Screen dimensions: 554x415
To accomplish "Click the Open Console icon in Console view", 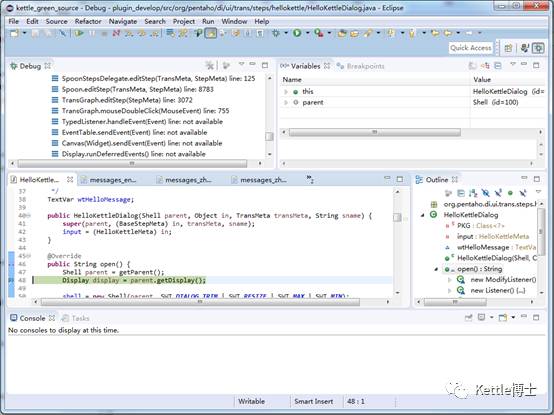I will 503,318.
